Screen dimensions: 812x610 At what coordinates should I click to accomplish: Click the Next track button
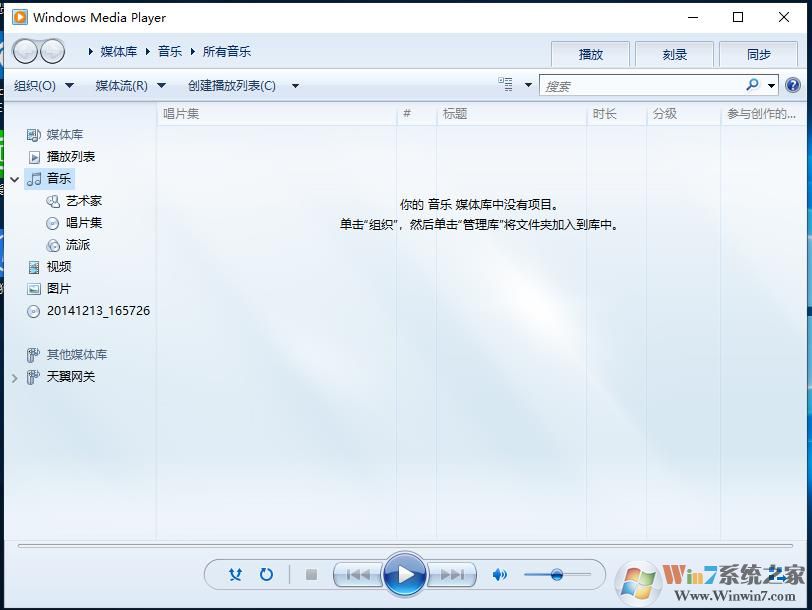pyautogui.click(x=452, y=575)
